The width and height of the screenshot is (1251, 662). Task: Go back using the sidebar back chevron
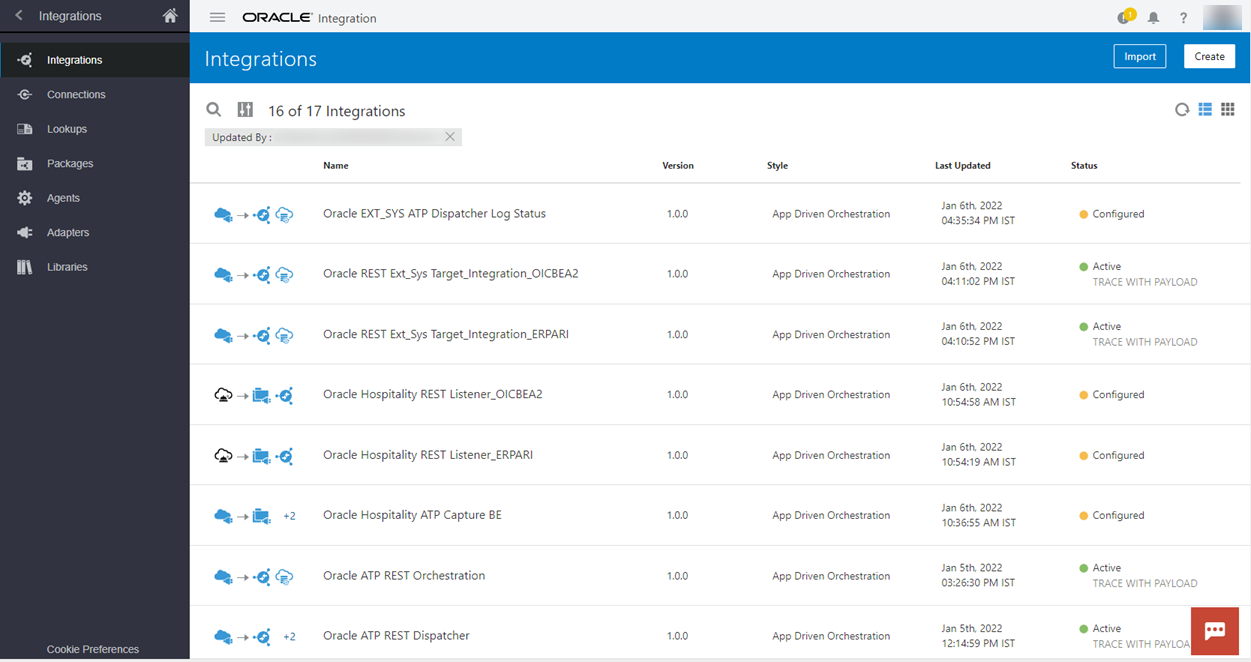[19, 16]
